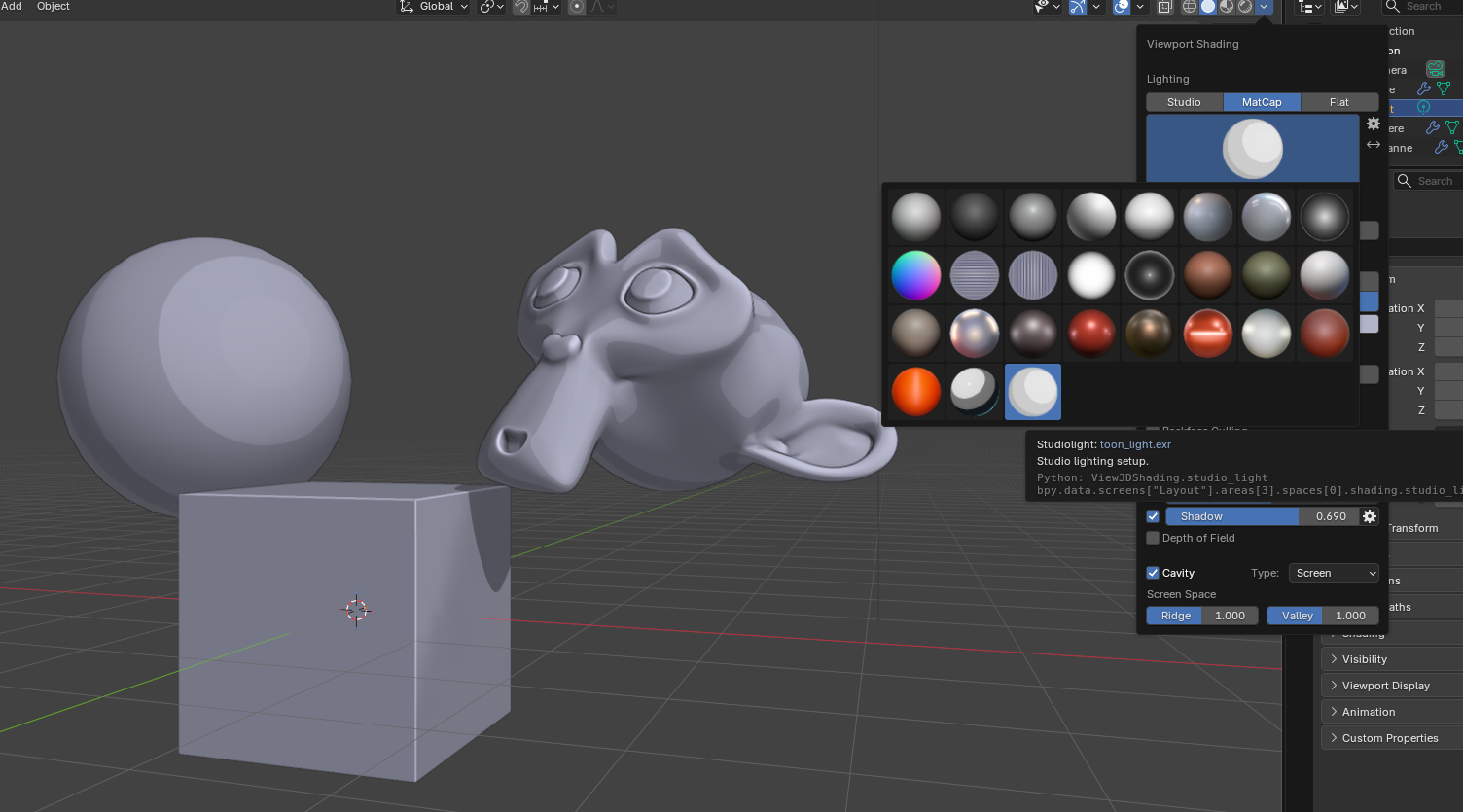Uncheck the Shadow checkbox

pos(1153,516)
